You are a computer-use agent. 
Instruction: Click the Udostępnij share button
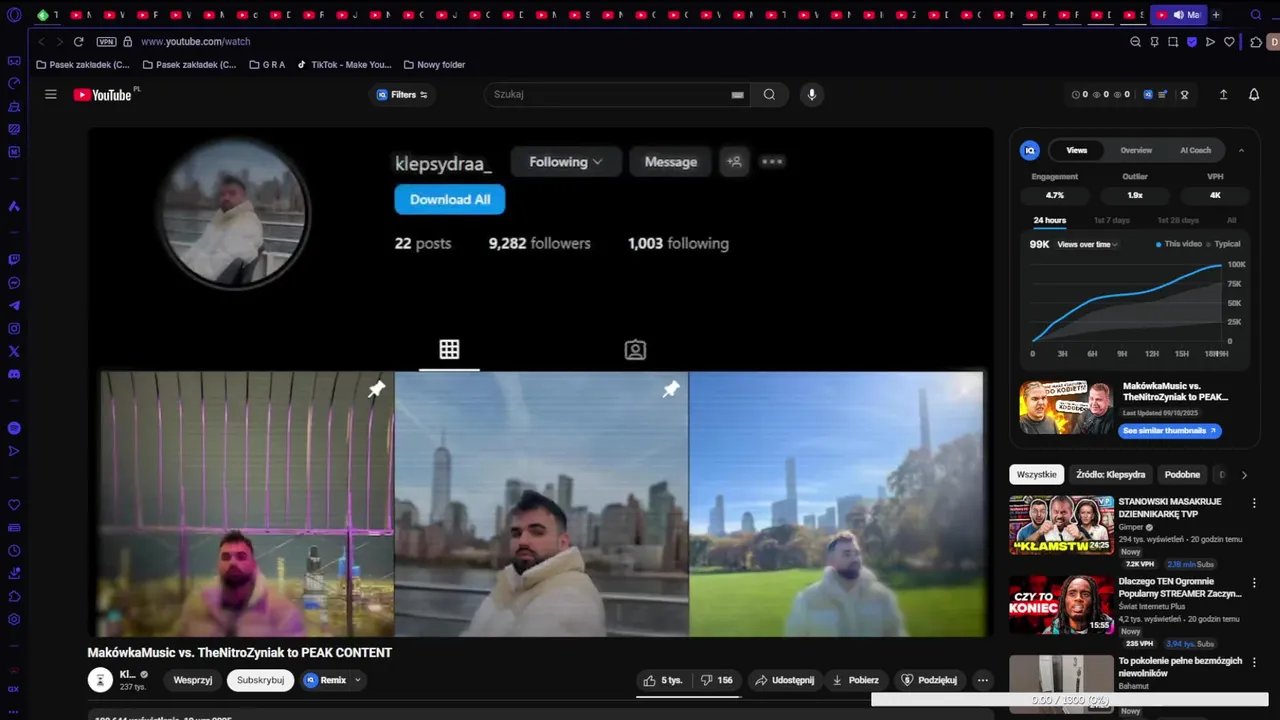pos(784,680)
